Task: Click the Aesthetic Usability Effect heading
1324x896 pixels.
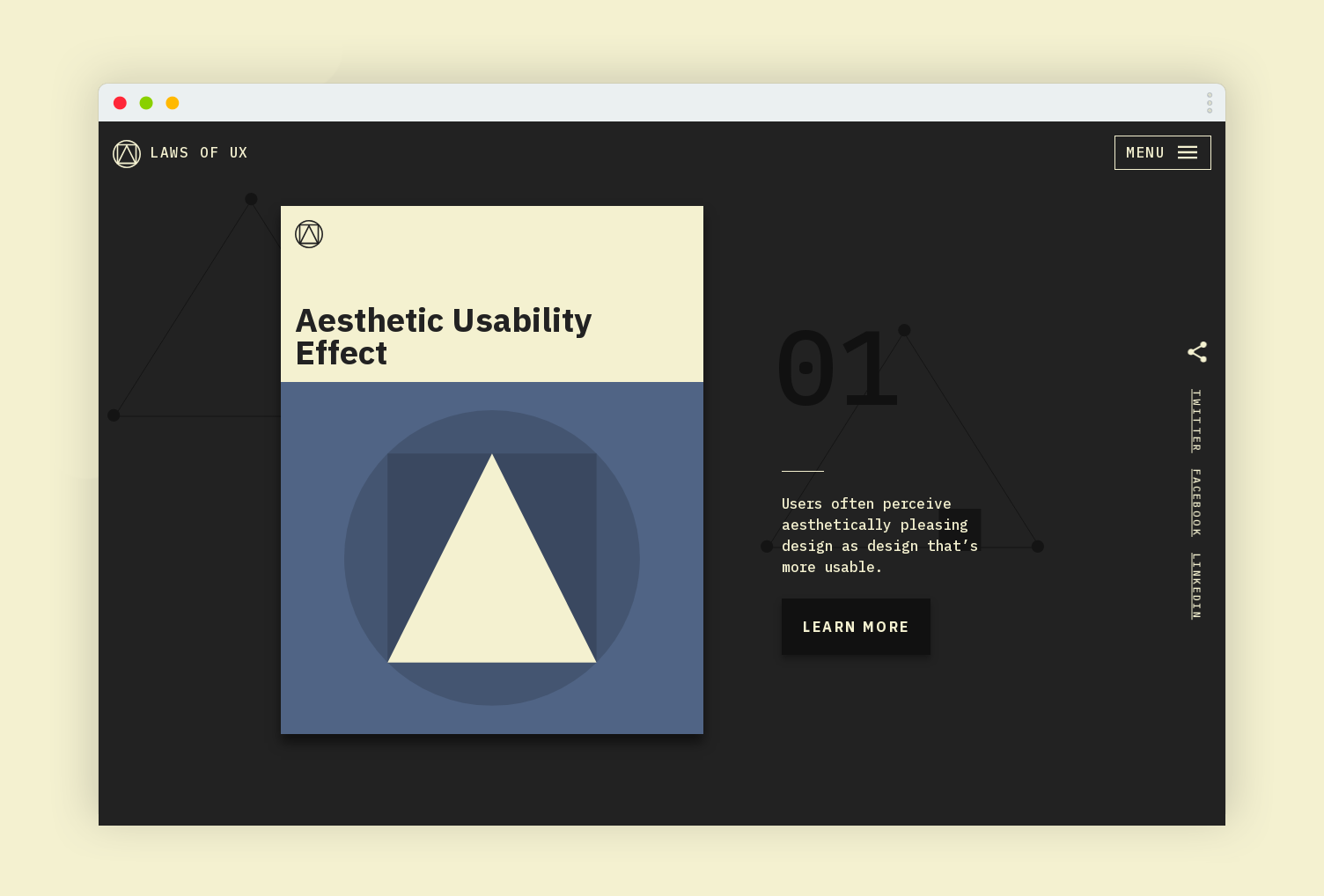Action: tap(444, 336)
